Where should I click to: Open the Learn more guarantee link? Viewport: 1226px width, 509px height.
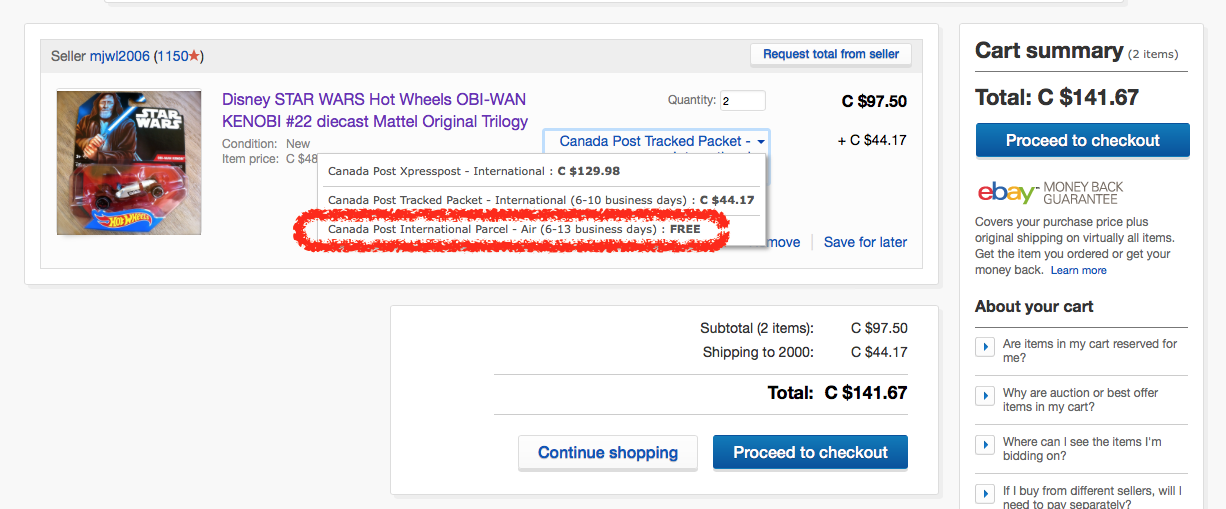(1078, 270)
